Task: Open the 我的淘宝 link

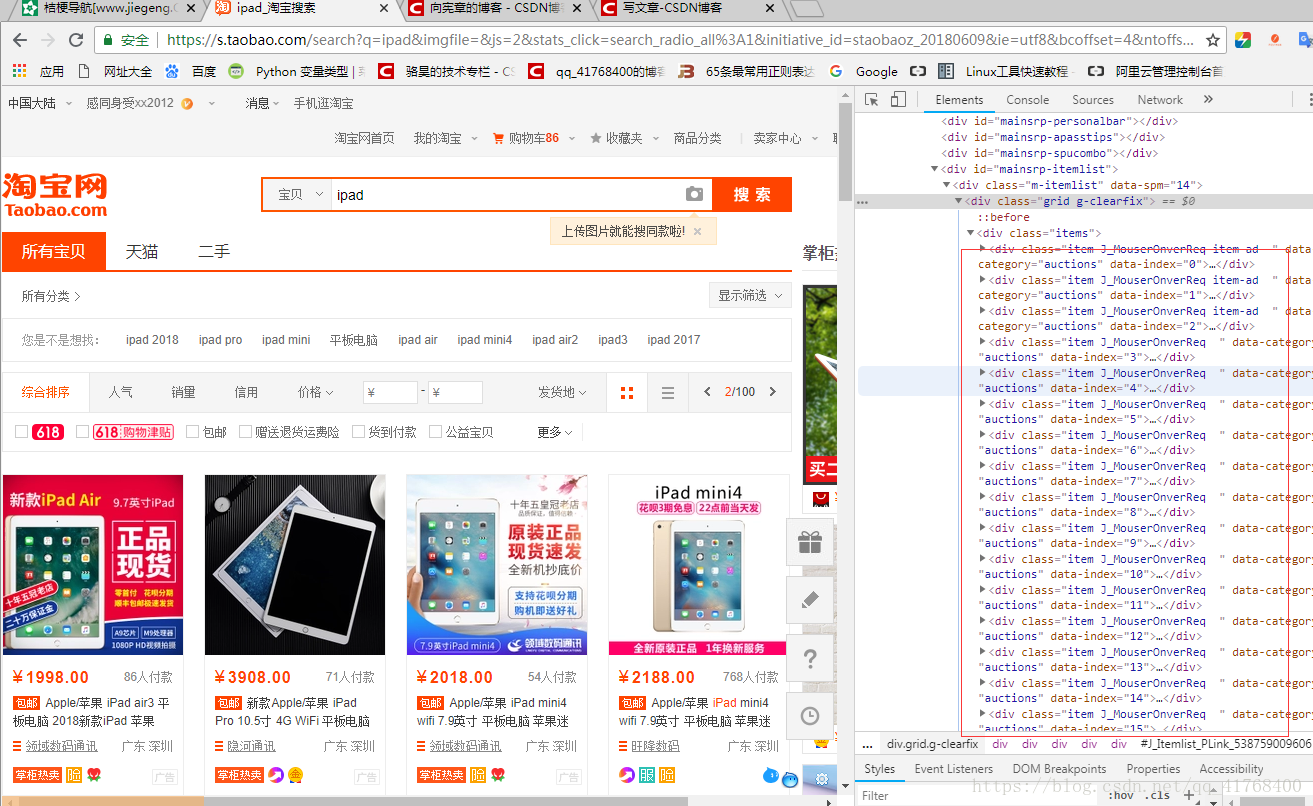Action: point(438,138)
